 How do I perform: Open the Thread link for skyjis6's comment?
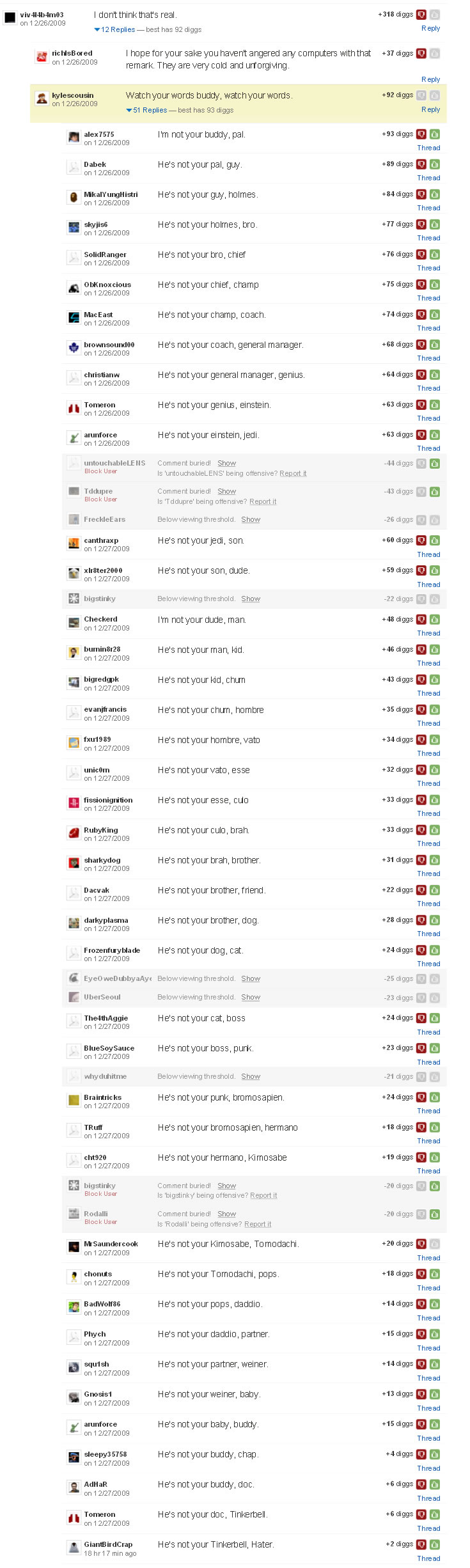428,238
